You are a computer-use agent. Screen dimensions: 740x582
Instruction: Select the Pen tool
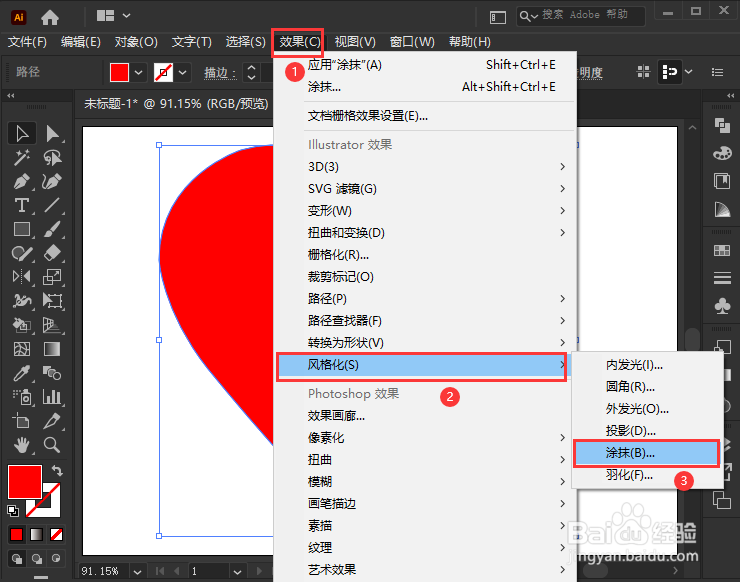pos(22,182)
